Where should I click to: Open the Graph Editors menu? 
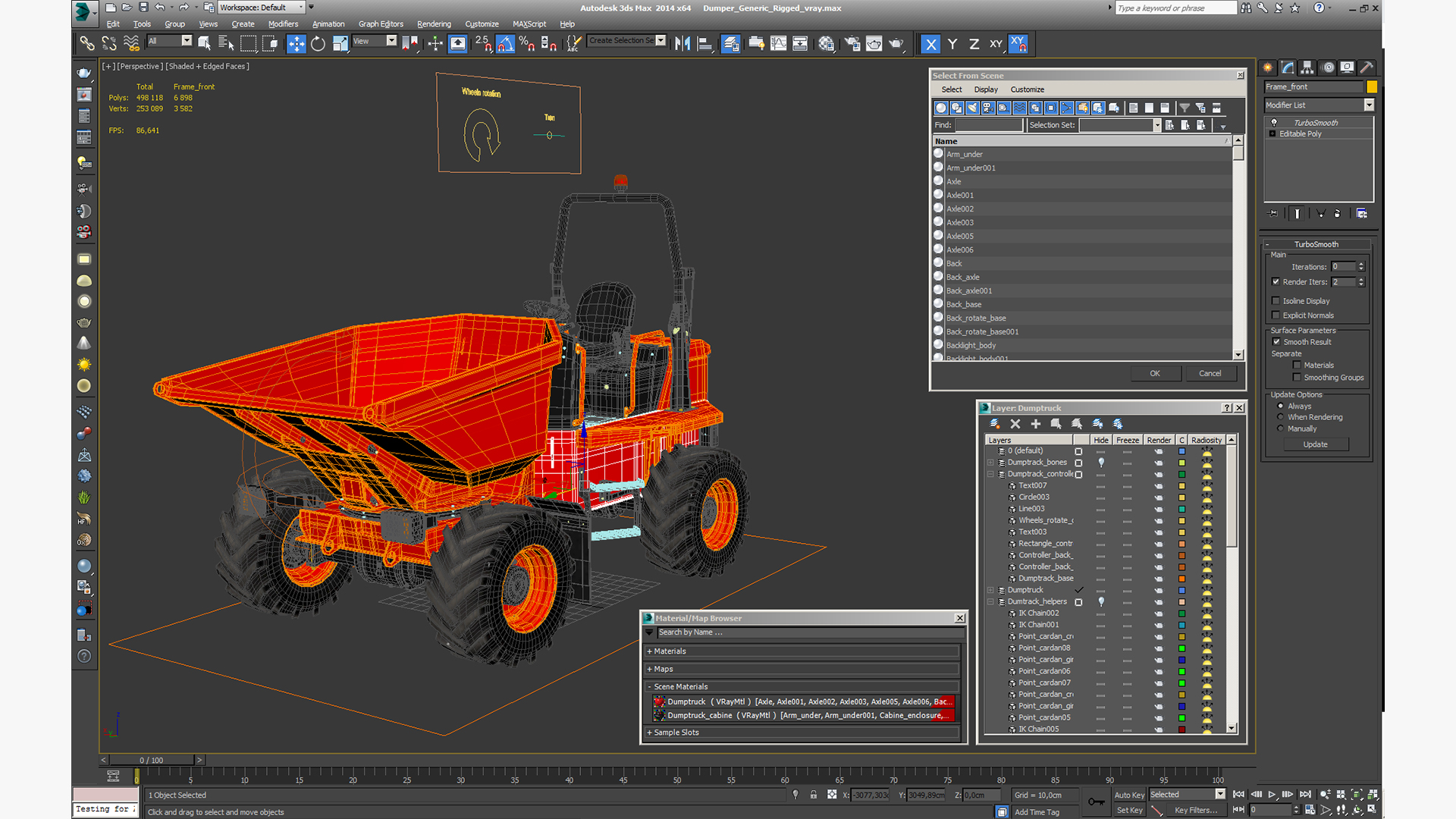point(381,24)
